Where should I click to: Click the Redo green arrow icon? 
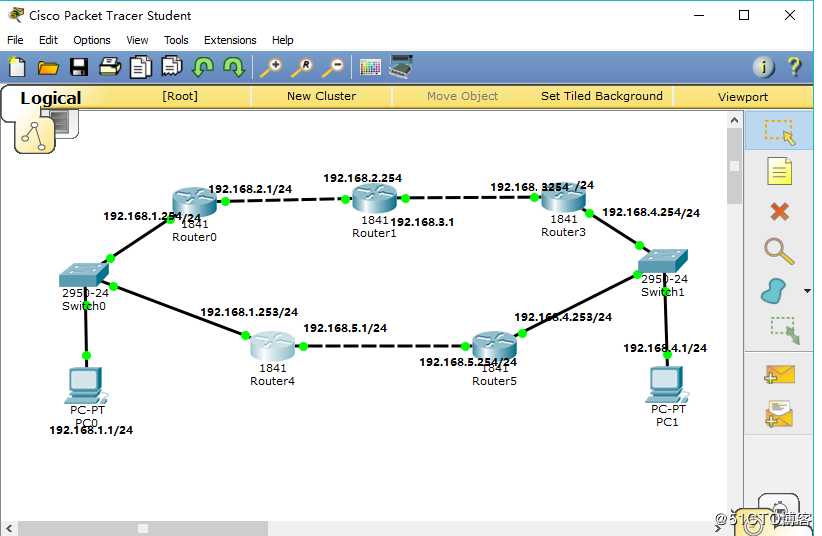(x=233, y=67)
